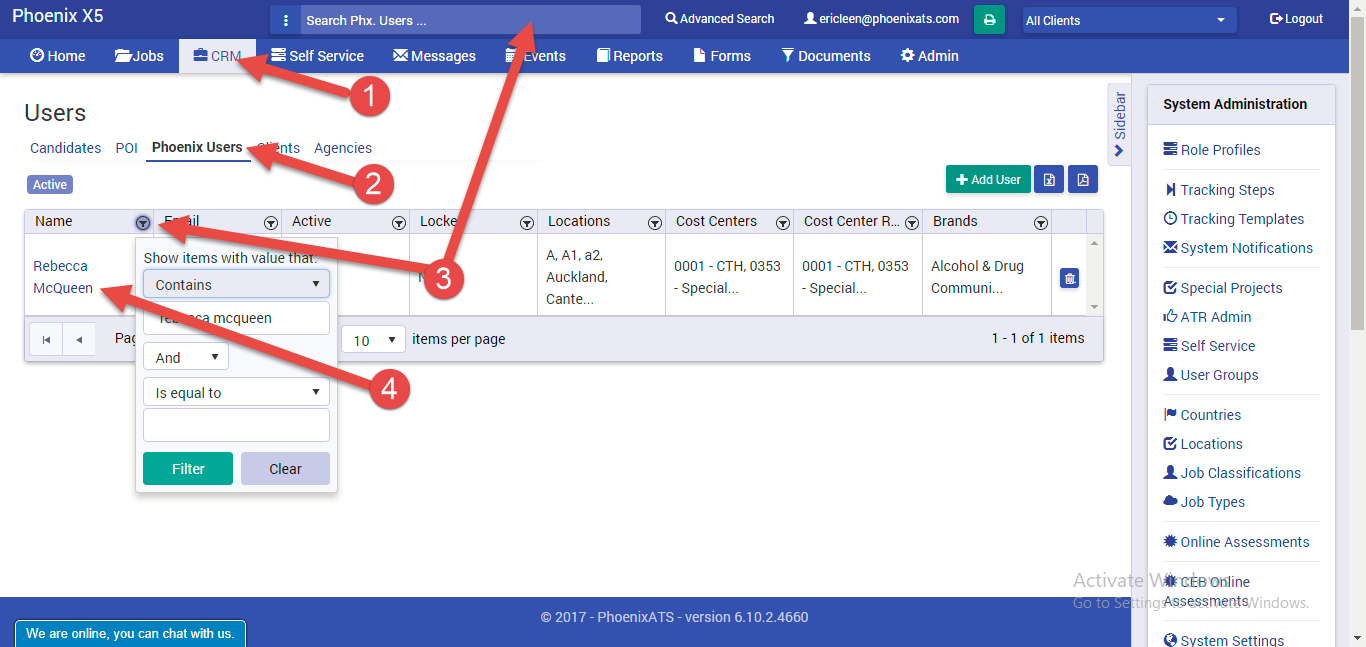This screenshot has height=647, width=1366.
Task: Switch to the POI tab
Action: click(126, 148)
